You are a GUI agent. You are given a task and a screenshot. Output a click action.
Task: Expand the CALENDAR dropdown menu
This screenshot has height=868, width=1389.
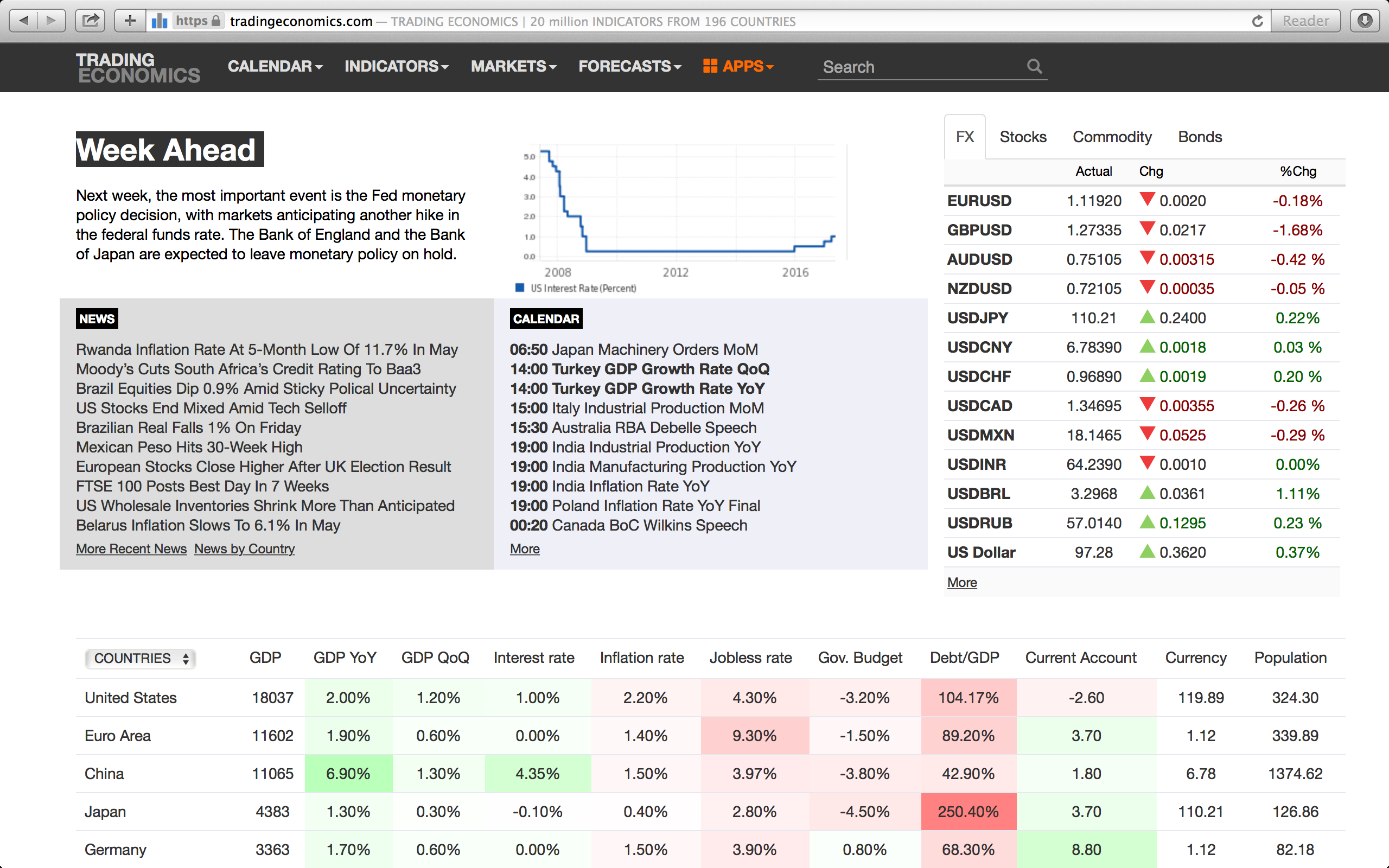tap(275, 67)
